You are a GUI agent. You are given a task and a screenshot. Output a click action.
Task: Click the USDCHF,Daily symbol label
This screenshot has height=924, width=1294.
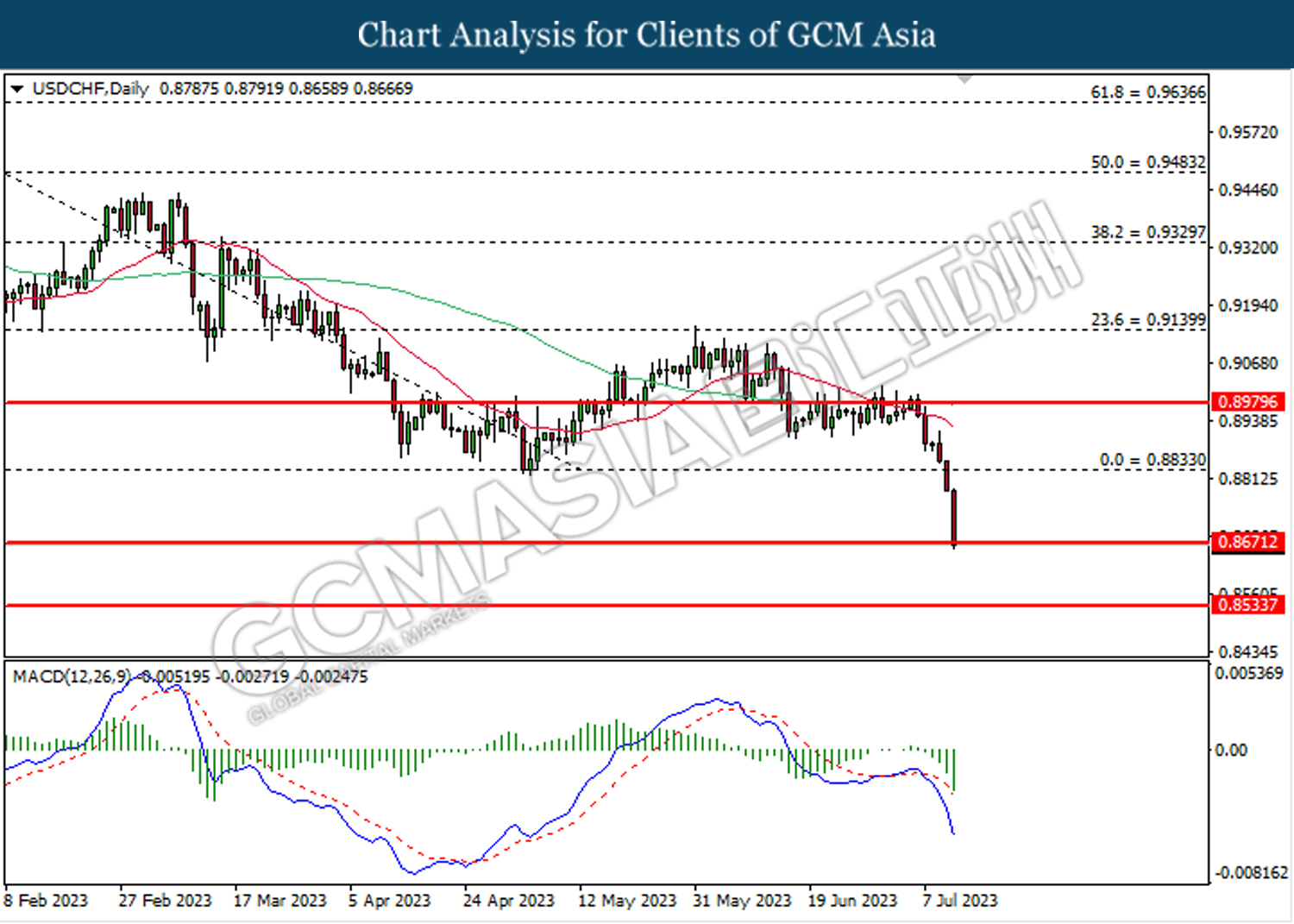[x=91, y=89]
